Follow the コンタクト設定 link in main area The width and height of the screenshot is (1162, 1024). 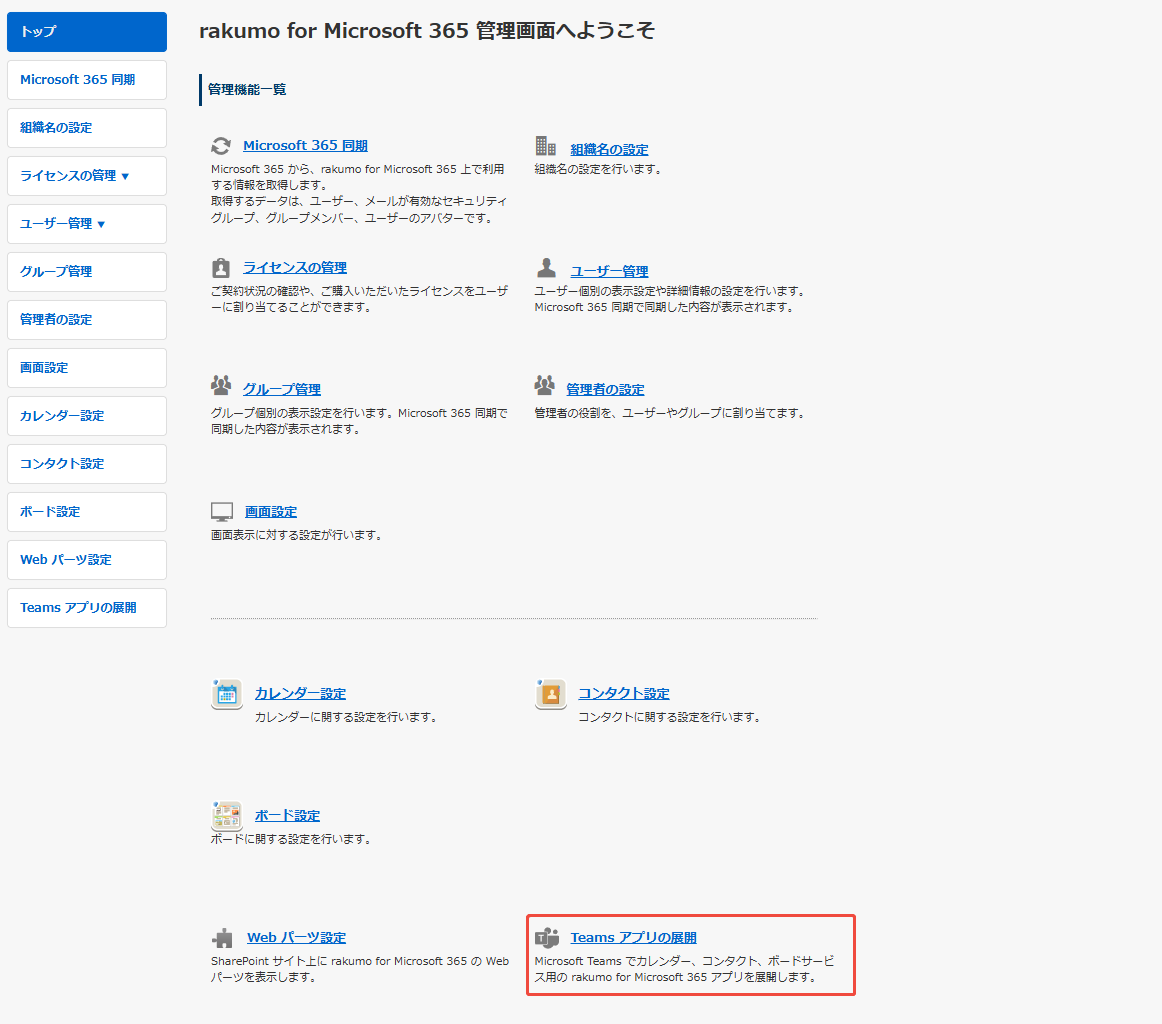pos(624,694)
